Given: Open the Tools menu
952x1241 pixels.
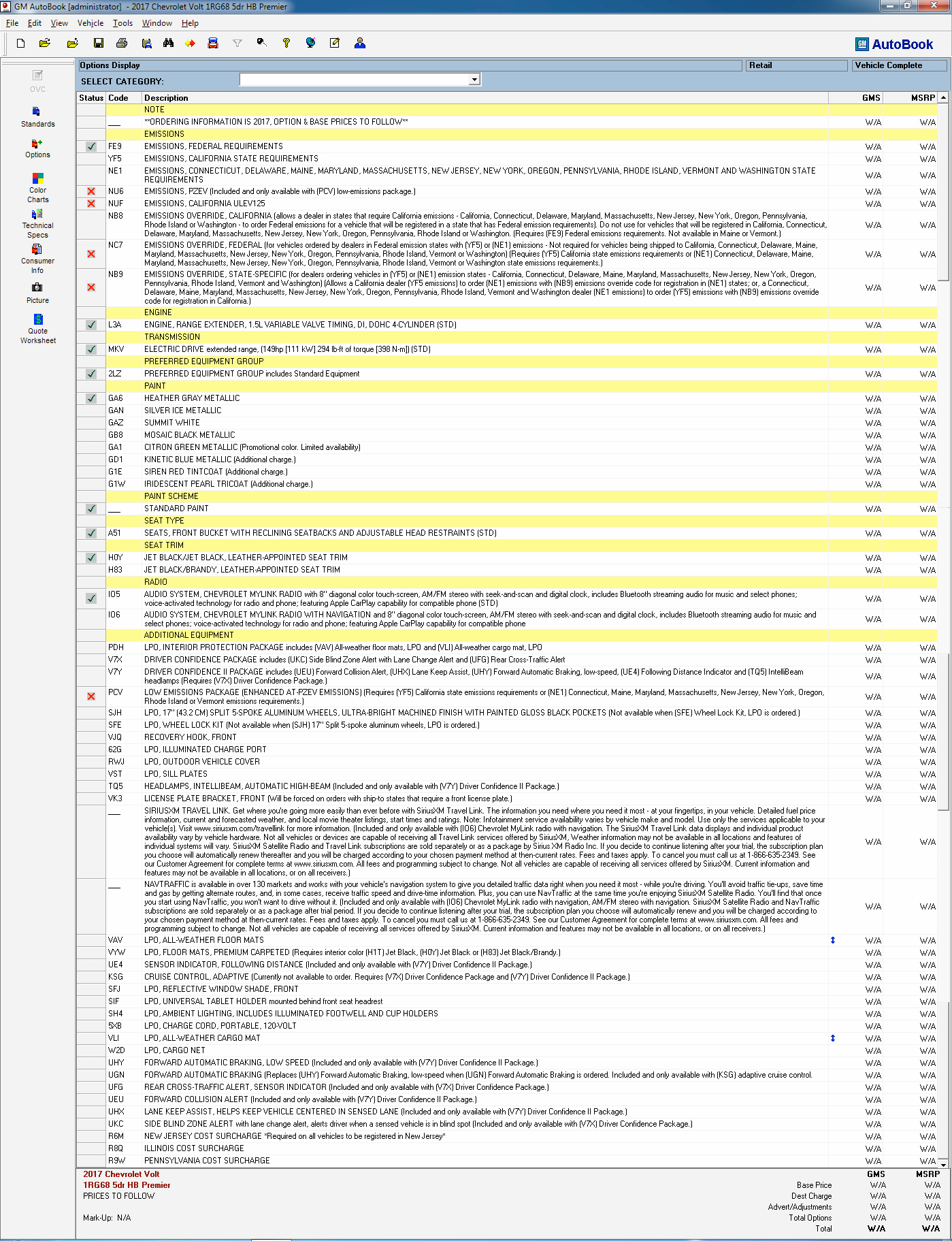Looking at the screenshot, I should click(x=122, y=23).
